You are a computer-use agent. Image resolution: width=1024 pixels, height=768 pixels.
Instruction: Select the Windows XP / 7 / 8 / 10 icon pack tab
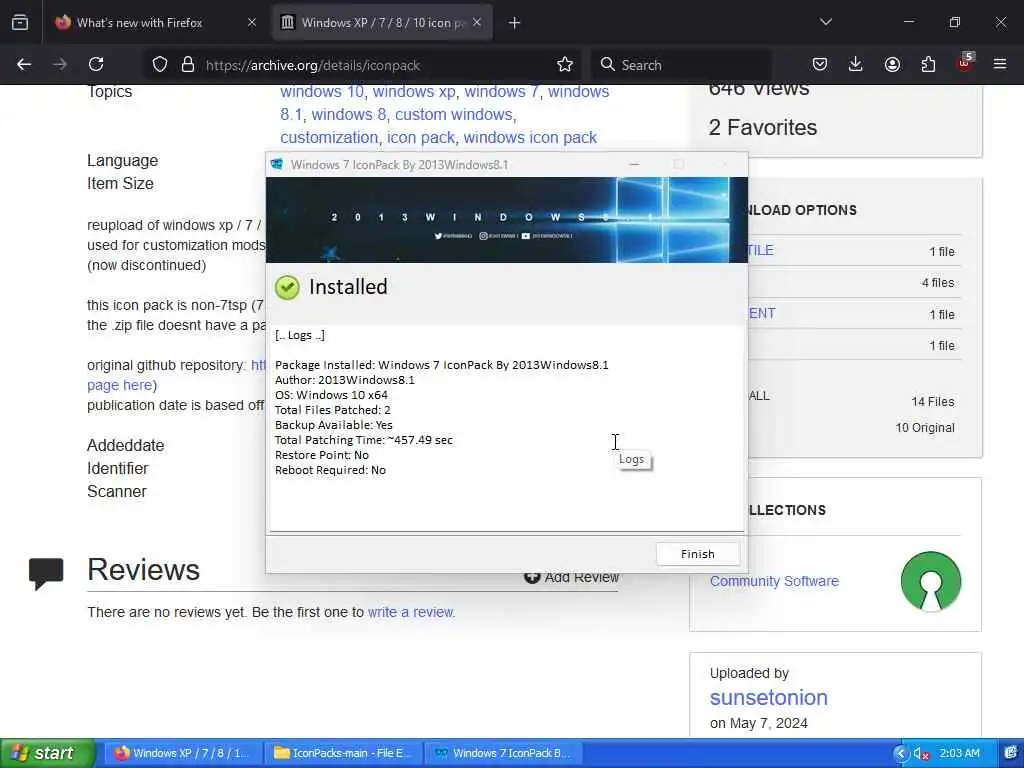382,22
